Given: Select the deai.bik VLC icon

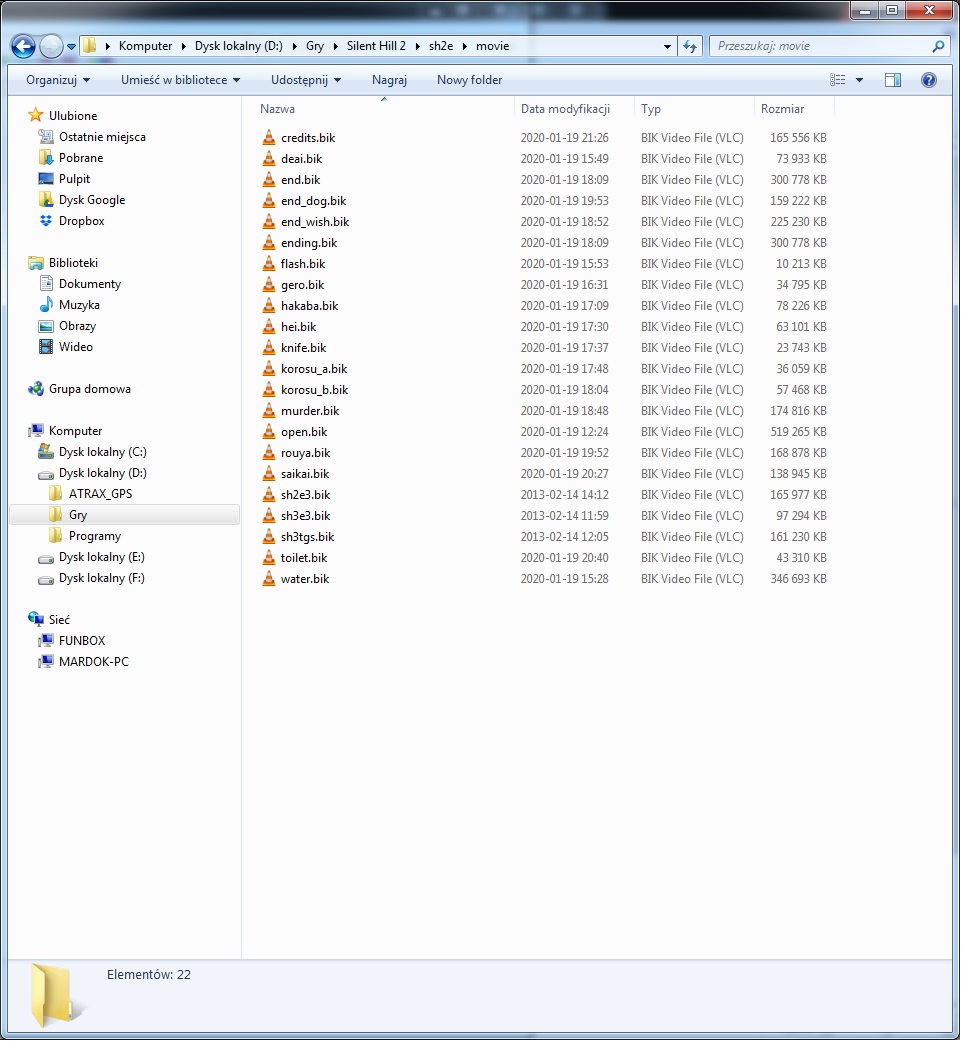Looking at the screenshot, I should pos(269,158).
